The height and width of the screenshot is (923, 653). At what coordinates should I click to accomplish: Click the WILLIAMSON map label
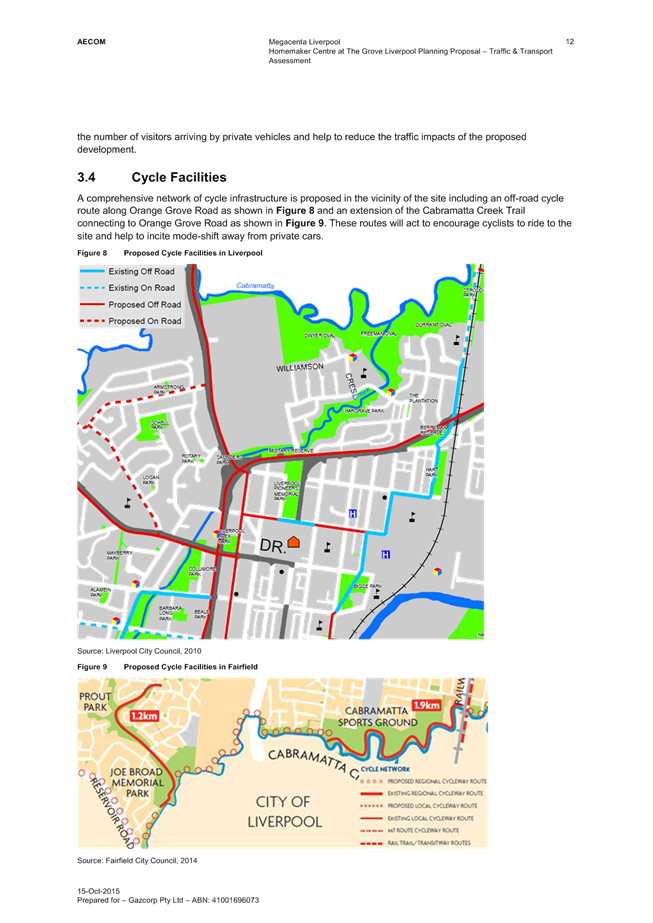click(x=300, y=367)
